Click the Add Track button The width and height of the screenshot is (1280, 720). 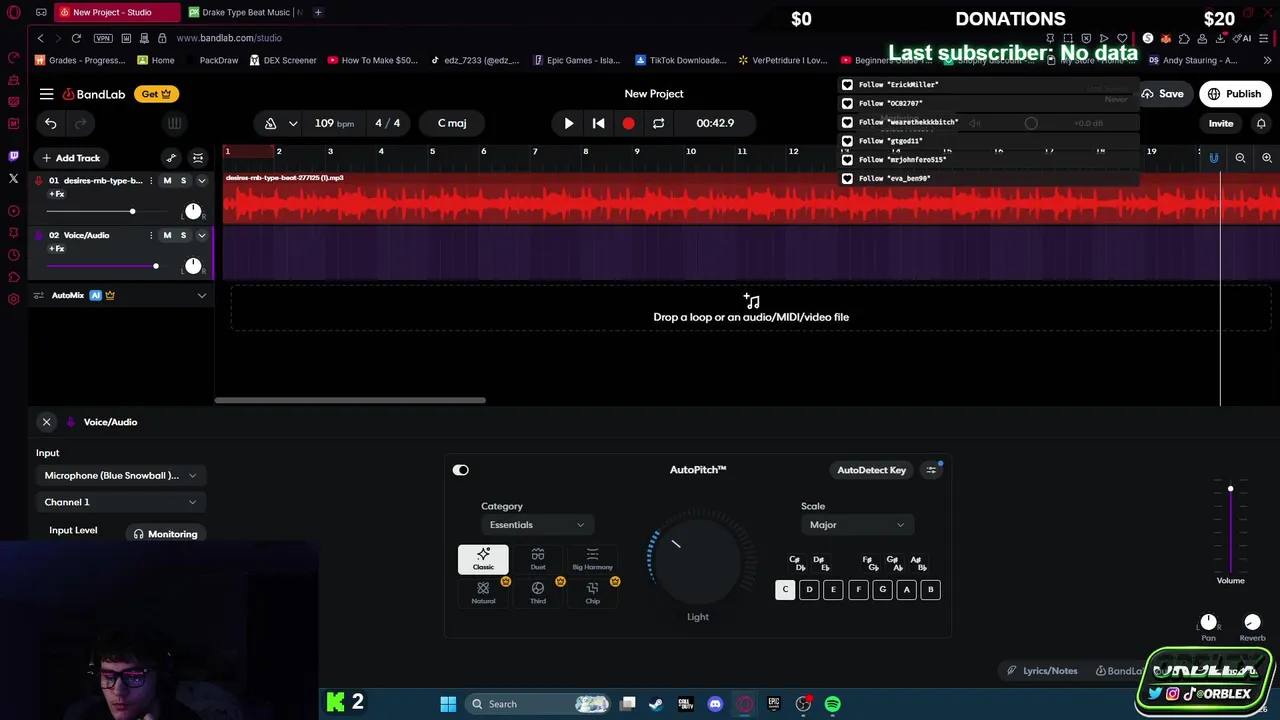(x=71, y=158)
